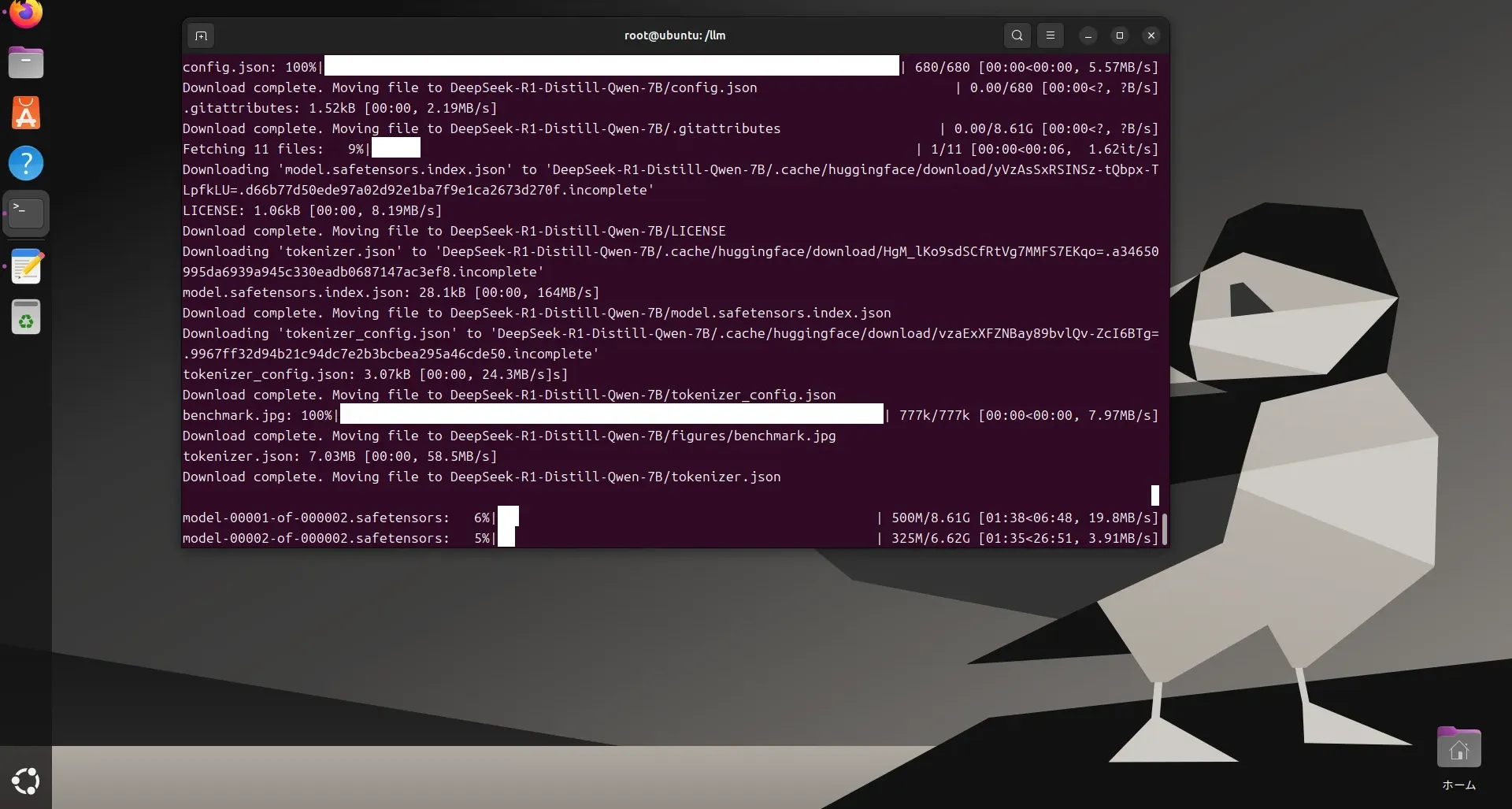
Task: Open Firefox from the dock
Action: pyautogui.click(x=26, y=13)
